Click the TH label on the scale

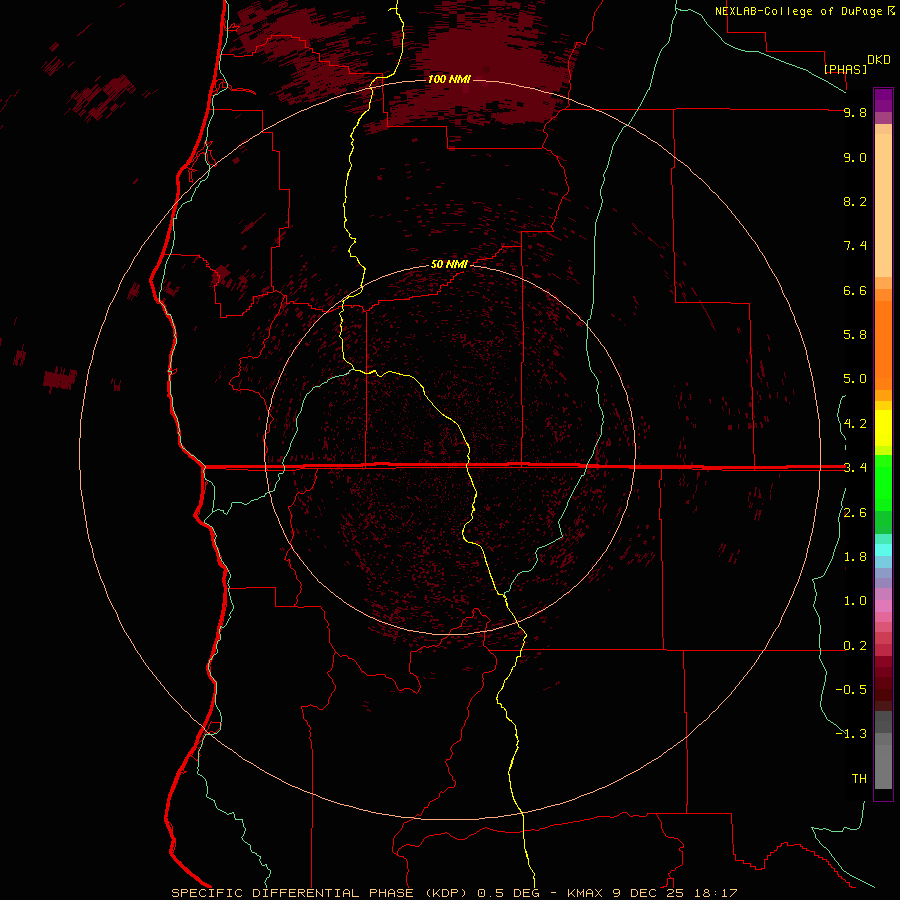point(859,779)
